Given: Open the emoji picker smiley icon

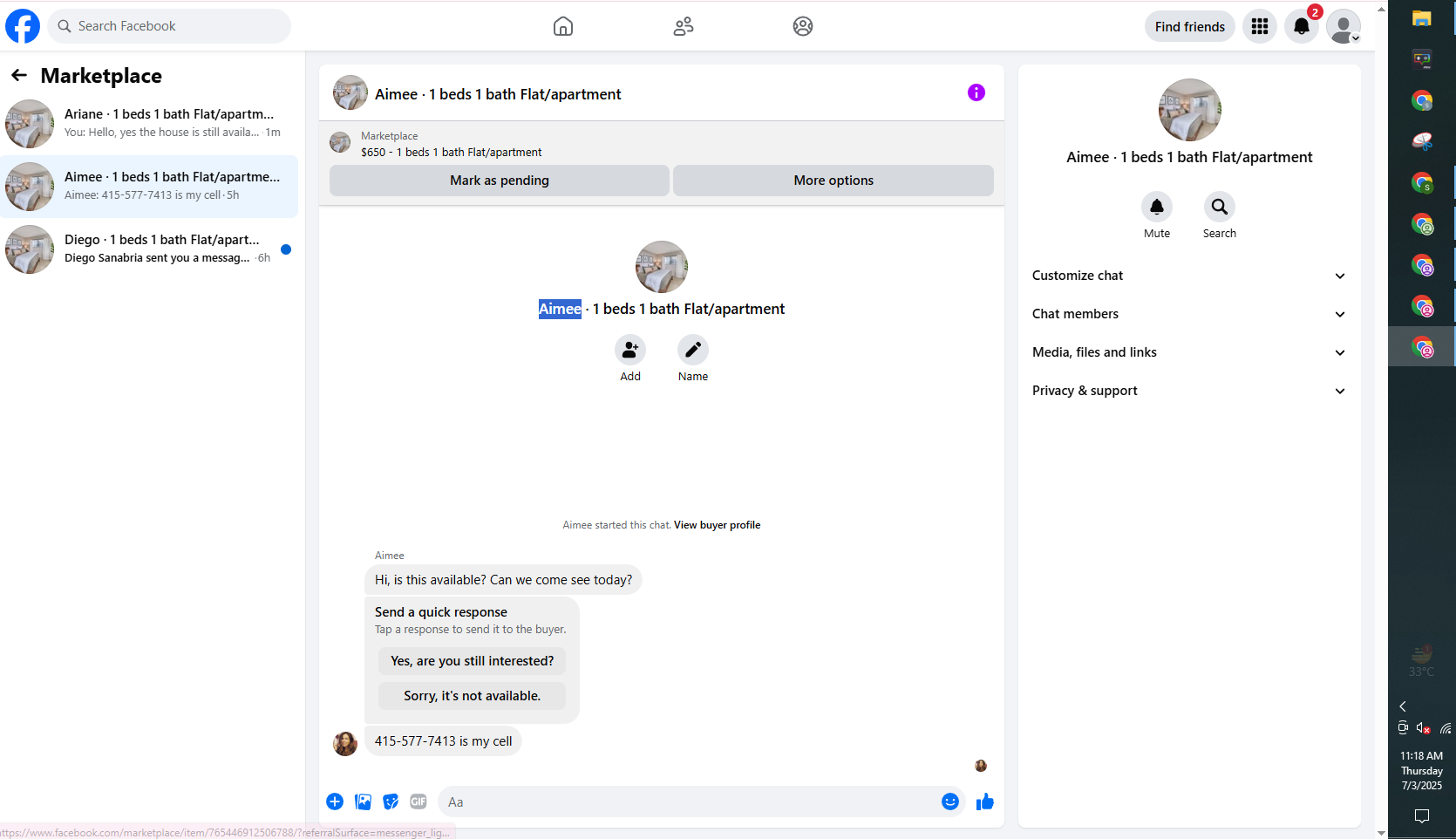Looking at the screenshot, I should (x=950, y=801).
